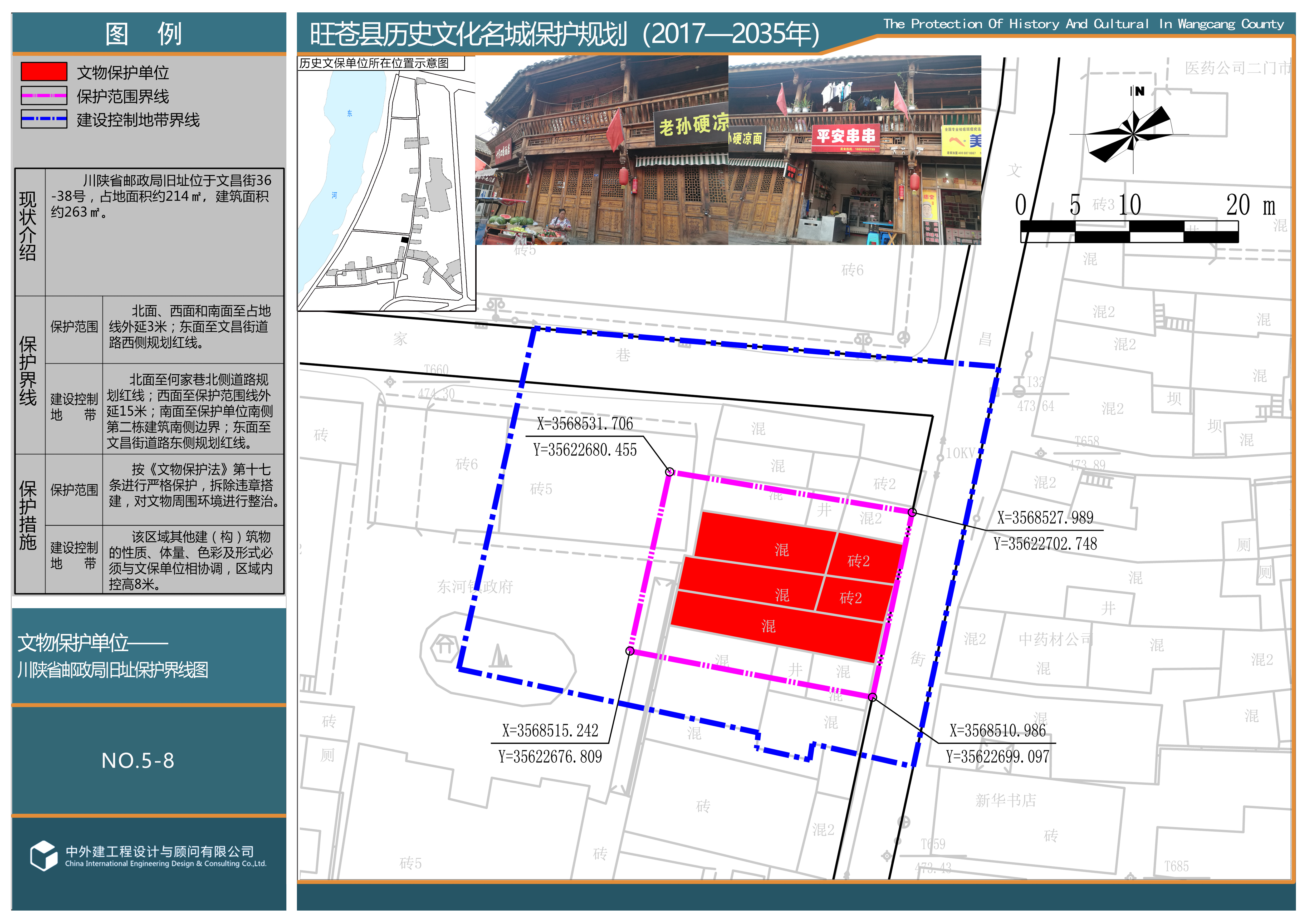Click the left building photo with 老孙硬凉 sign
Viewport: 1307px width, 924px height.
[601, 150]
